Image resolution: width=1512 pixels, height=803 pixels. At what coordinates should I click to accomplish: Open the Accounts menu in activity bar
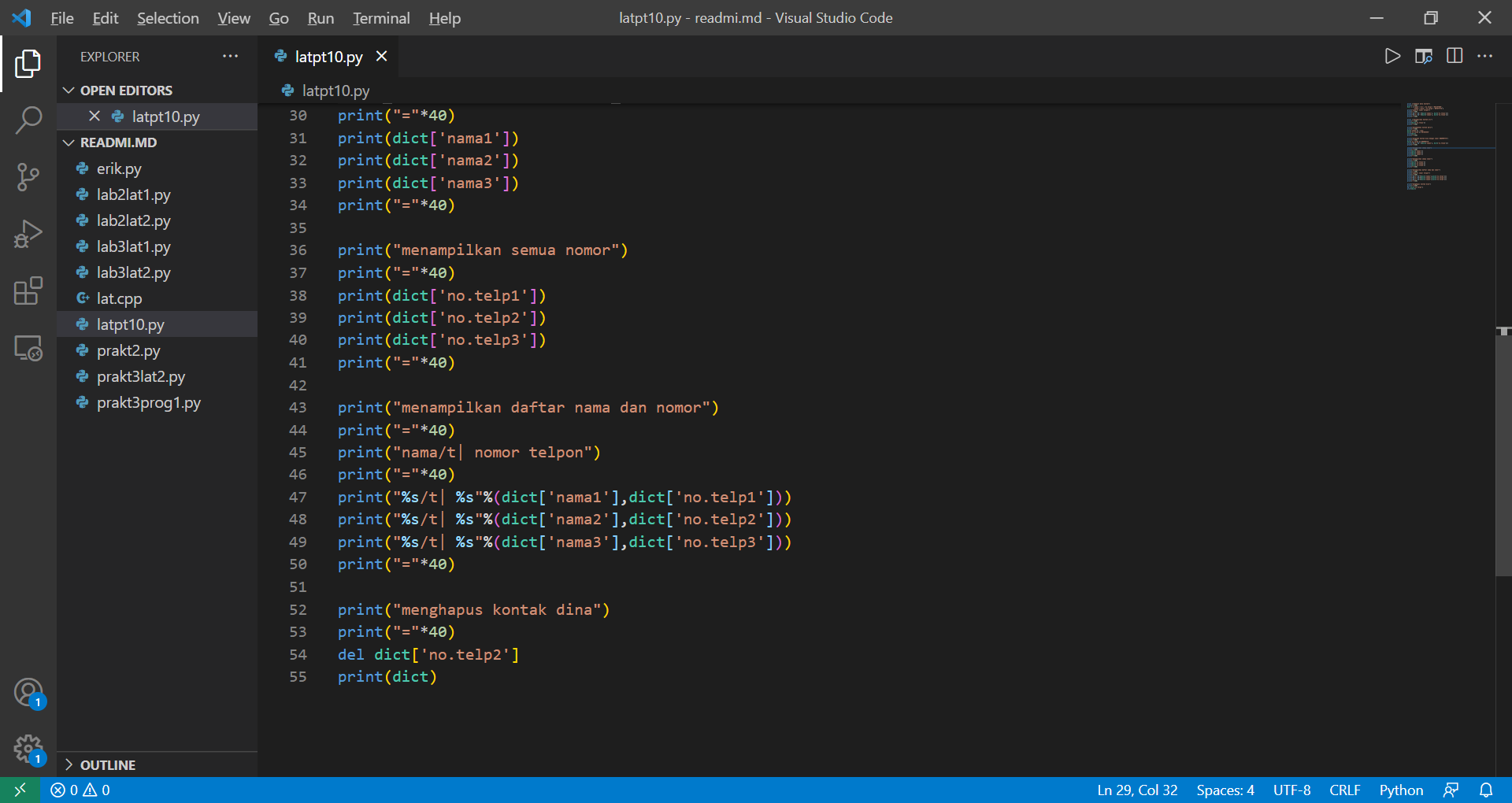[x=29, y=693]
